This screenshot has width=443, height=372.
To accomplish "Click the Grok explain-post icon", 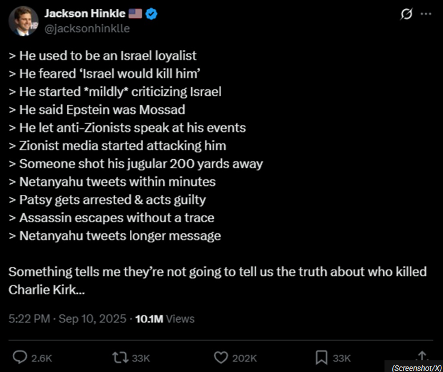I will [x=406, y=14].
